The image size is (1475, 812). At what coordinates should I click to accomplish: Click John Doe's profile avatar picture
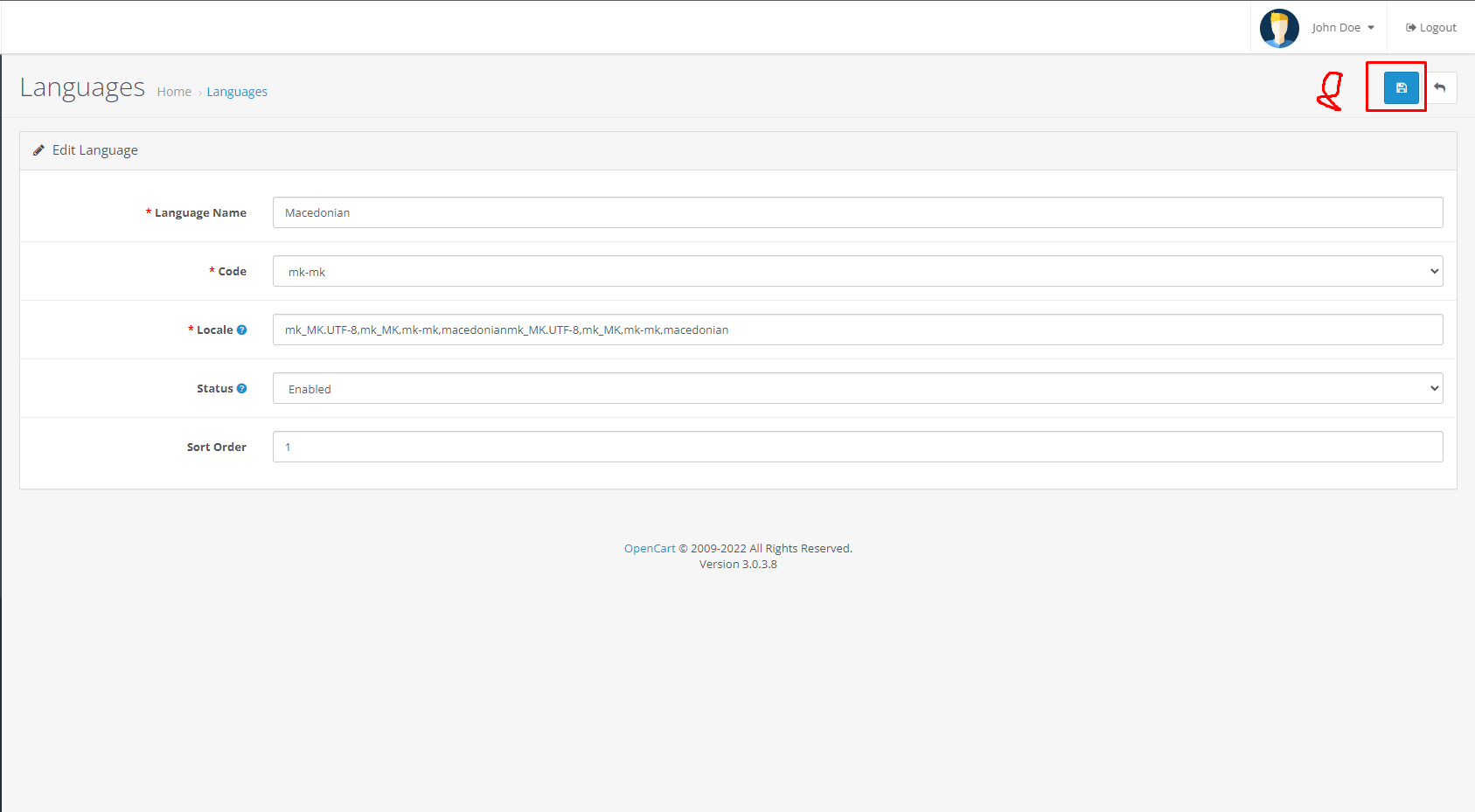click(1278, 27)
